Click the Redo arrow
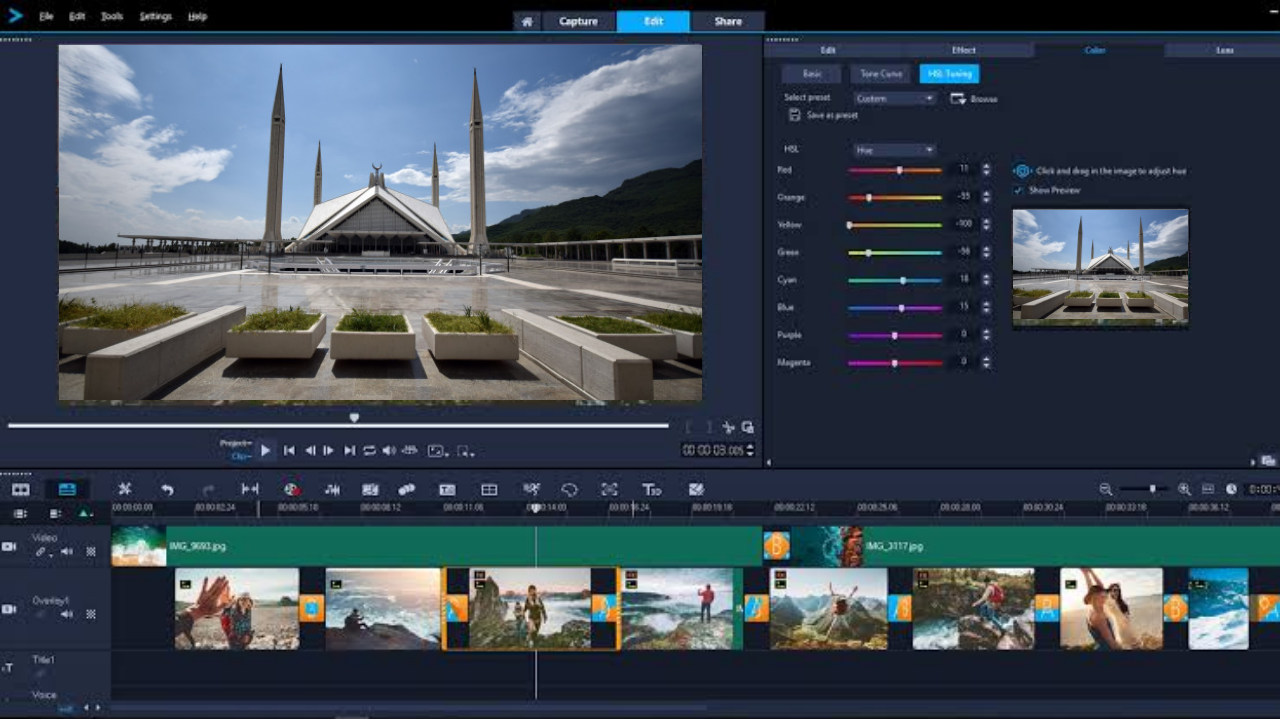The width and height of the screenshot is (1280, 720). click(x=208, y=489)
